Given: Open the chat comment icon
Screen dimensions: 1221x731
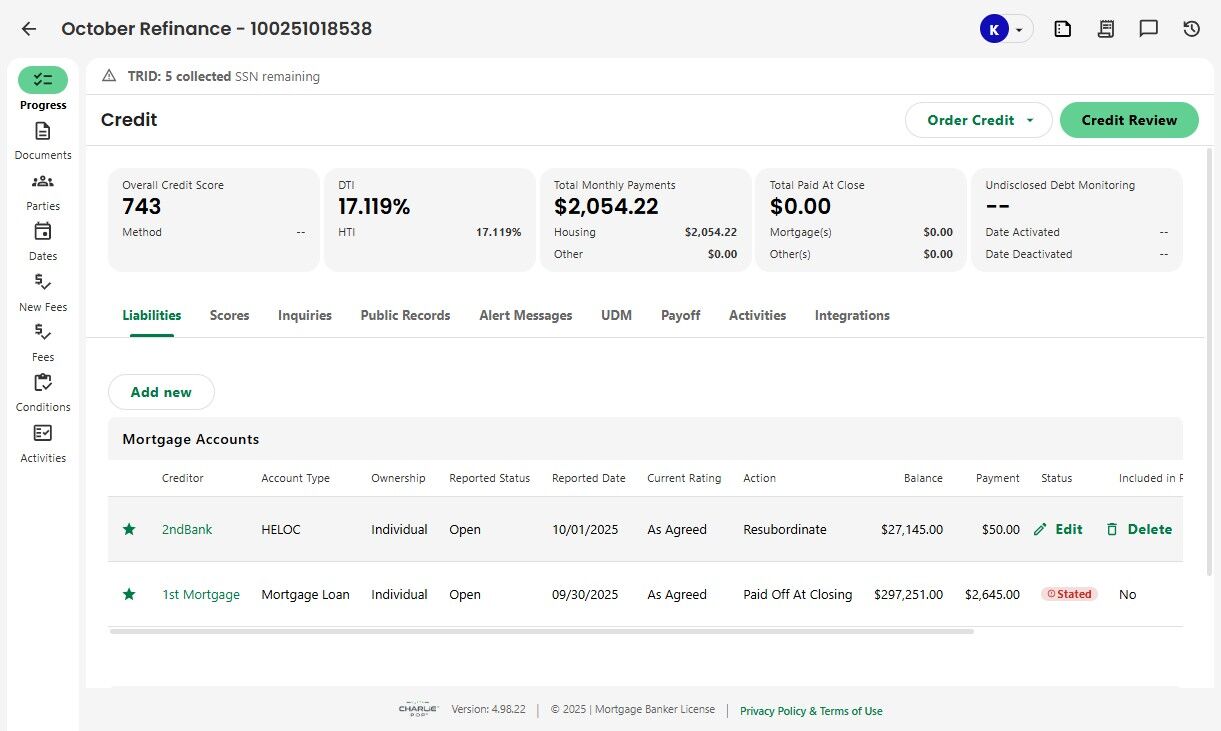Looking at the screenshot, I should click(1148, 29).
